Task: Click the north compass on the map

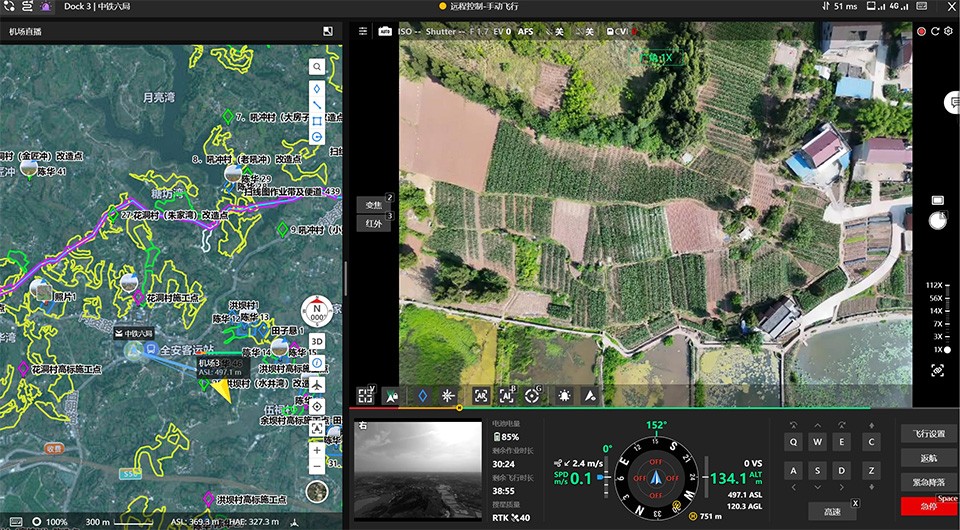Action: coord(317,312)
